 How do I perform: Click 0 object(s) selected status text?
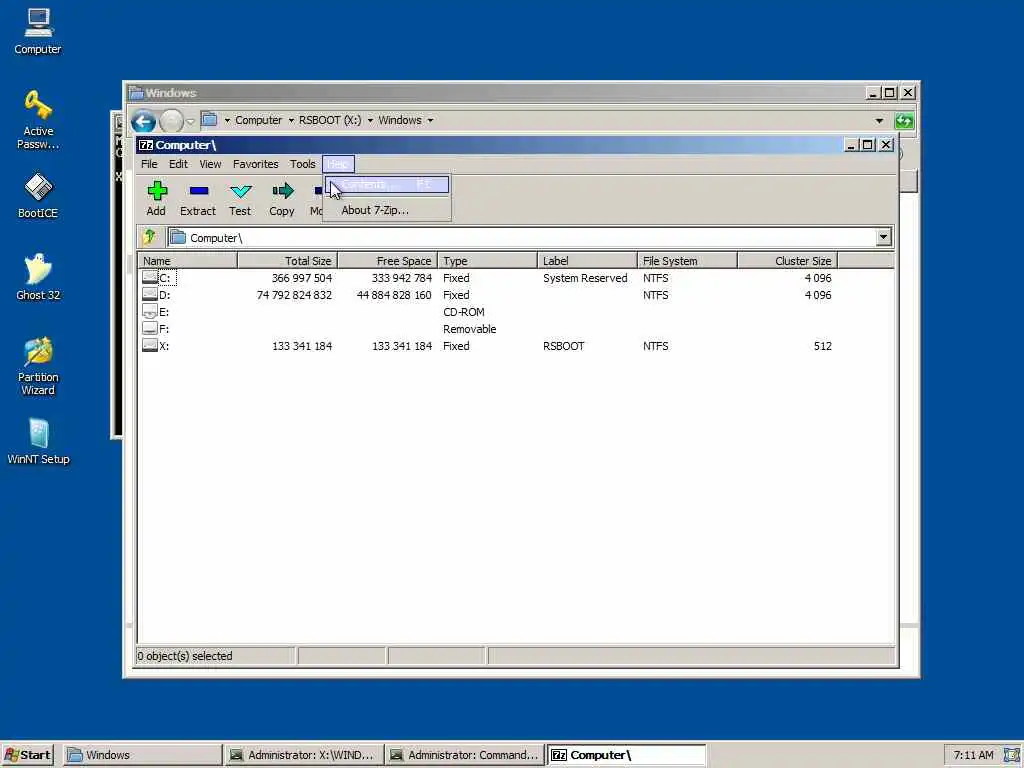185,656
